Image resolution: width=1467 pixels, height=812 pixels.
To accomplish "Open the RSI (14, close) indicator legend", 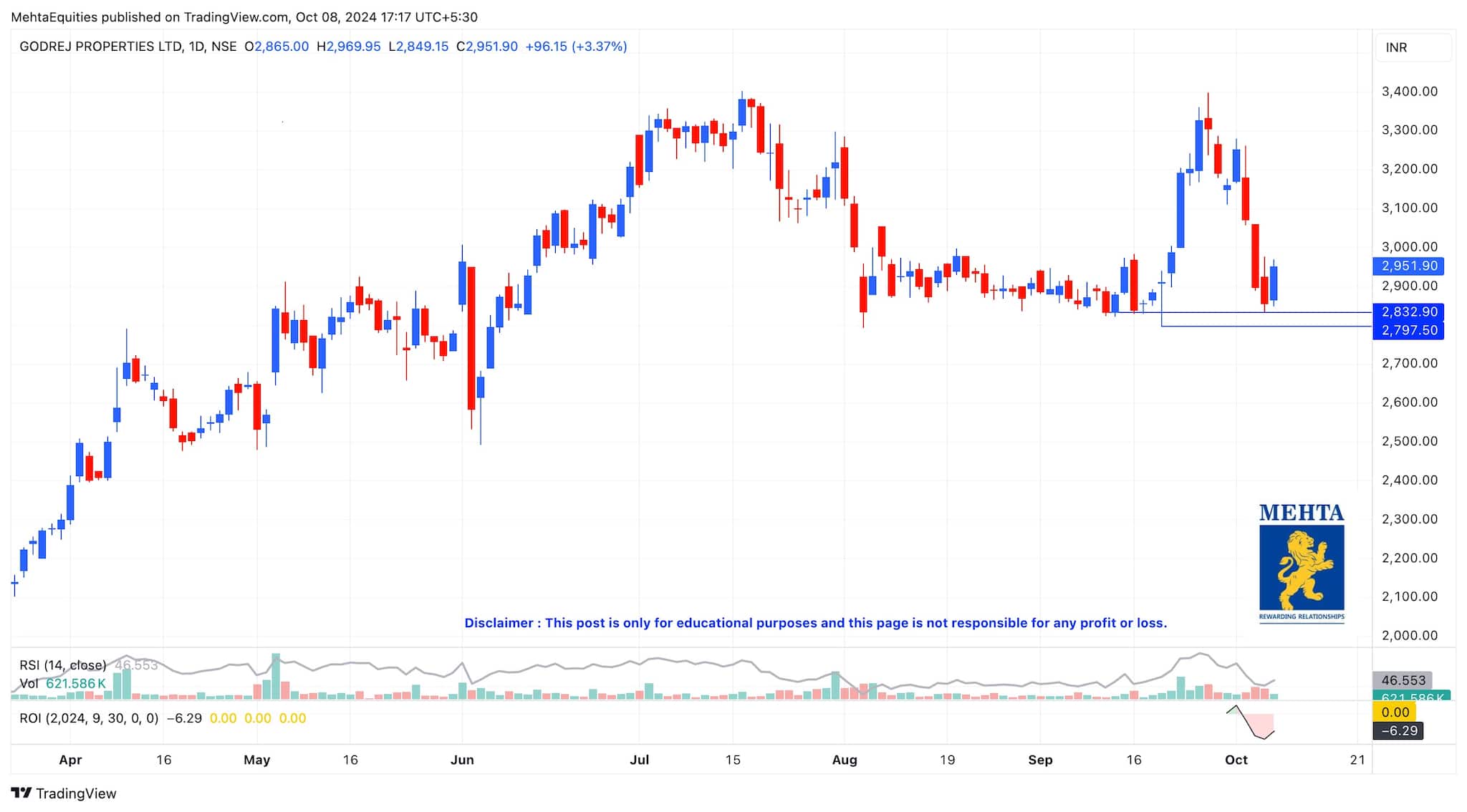I will coord(63,665).
